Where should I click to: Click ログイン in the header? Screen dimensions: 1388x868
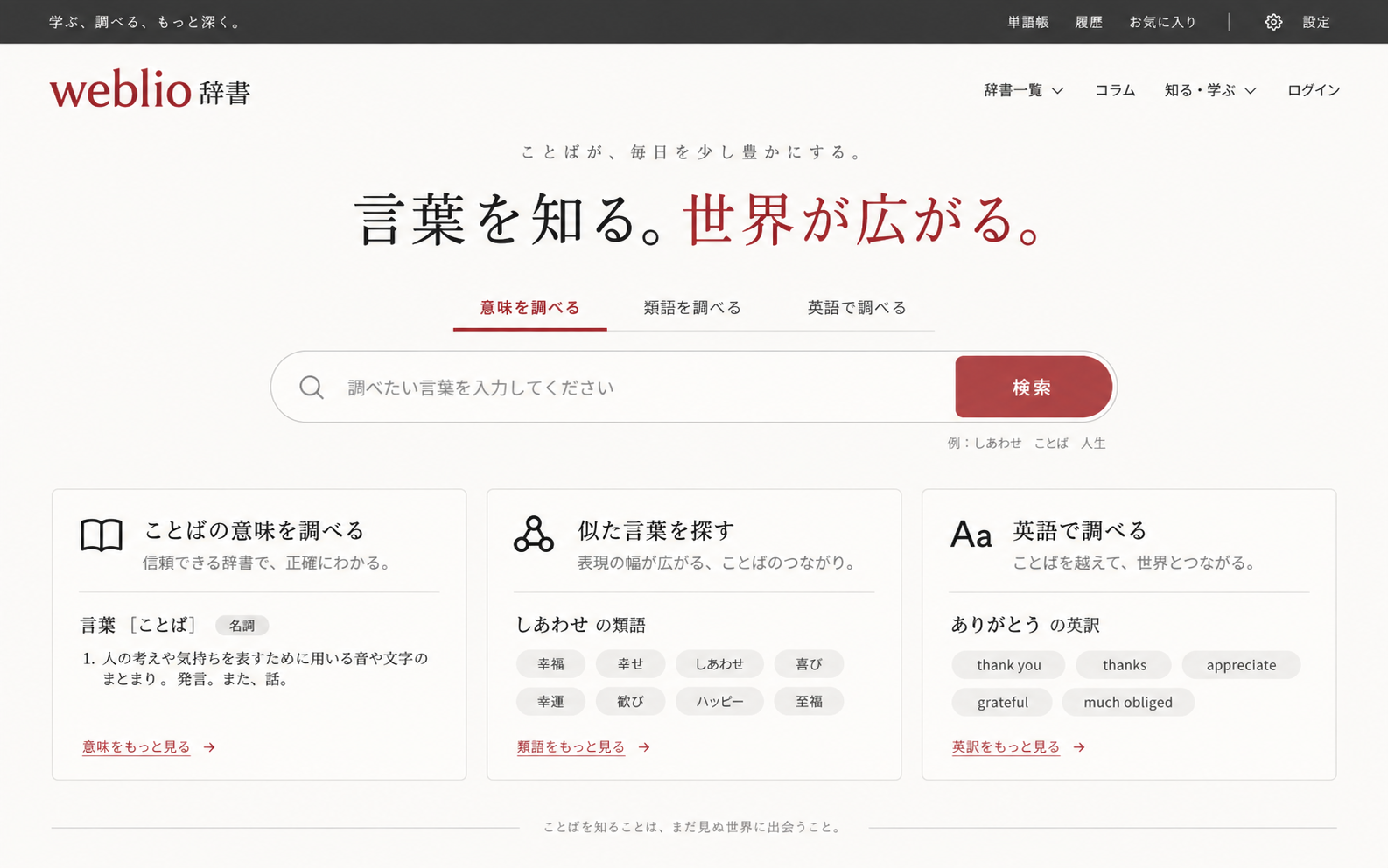1314,90
